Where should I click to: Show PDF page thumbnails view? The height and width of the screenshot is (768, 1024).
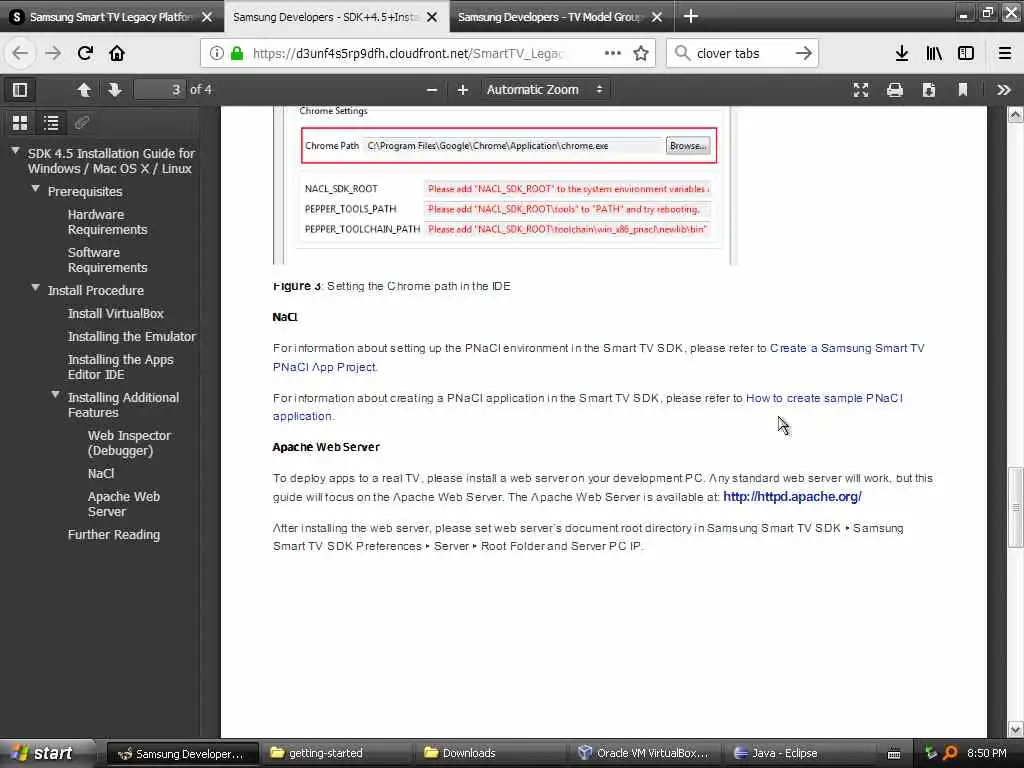pyautogui.click(x=20, y=122)
